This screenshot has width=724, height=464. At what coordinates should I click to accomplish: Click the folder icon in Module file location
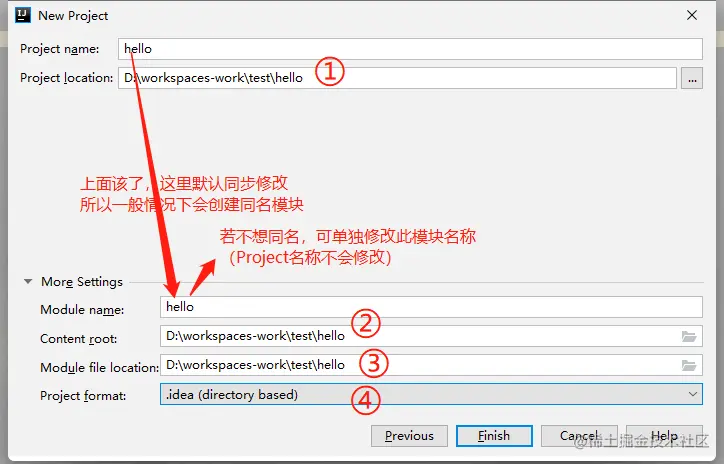pyautogui.click(x=689, y=366)
